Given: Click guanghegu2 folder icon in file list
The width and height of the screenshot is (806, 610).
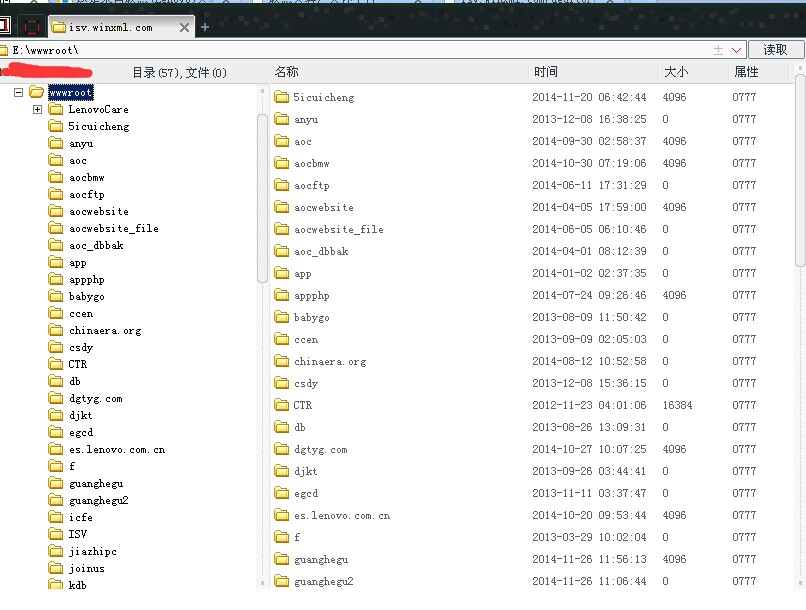Looking at the screenshot, I should (x=281, y=581).
